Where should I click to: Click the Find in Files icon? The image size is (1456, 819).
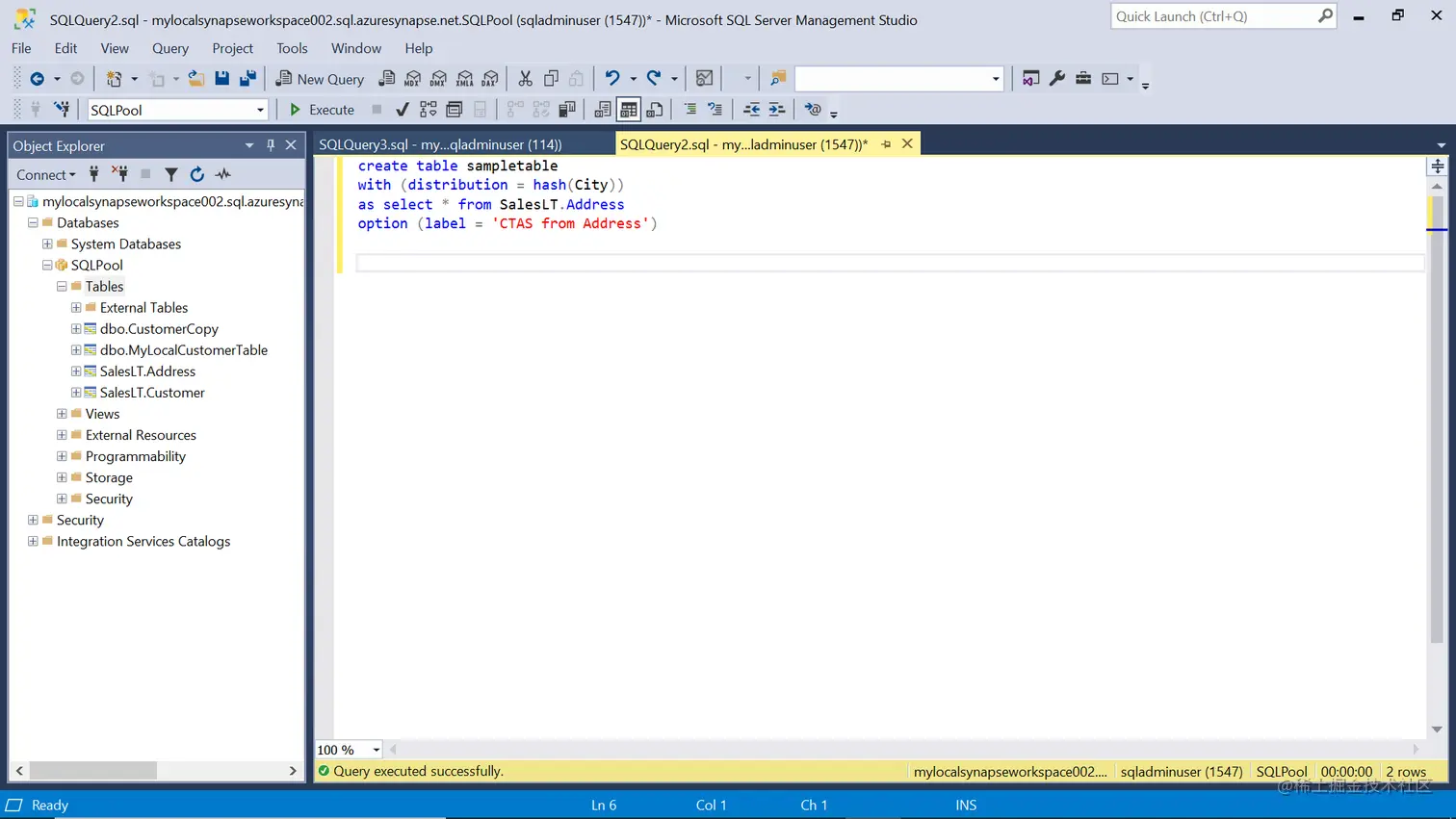tap(778, 79)
